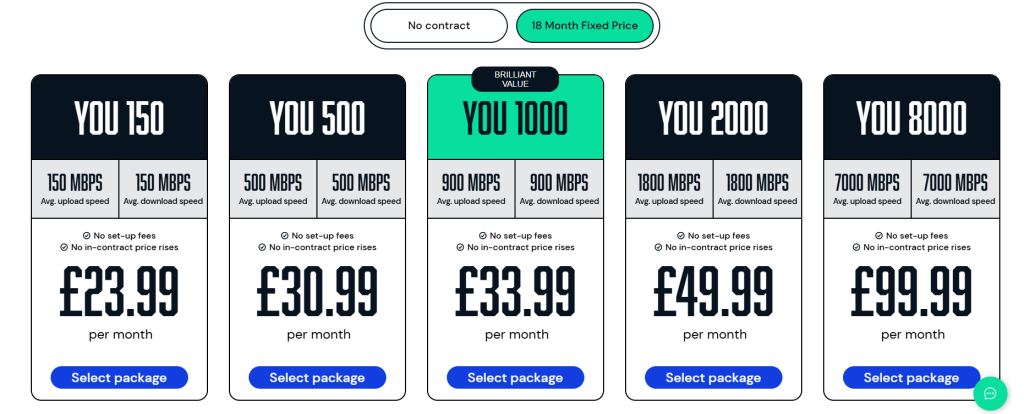The width and height of the screenshot is (1024, 414).
Task: Click checkmark icon beside YOU 150 no set-up fees
Action: (x=86, y=236)
